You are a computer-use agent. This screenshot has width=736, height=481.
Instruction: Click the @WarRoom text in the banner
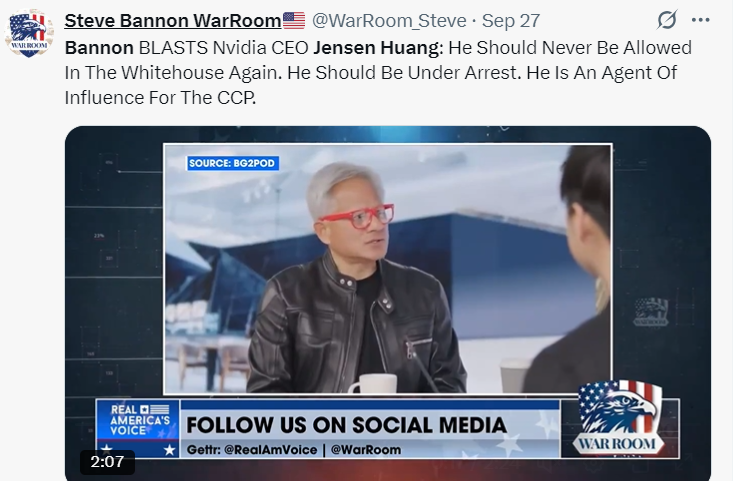(x=366, y=450)
